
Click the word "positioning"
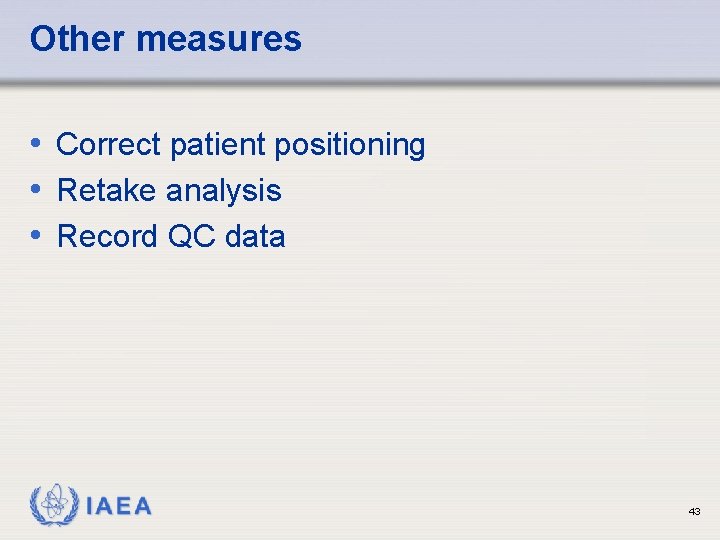click(349, 145)
